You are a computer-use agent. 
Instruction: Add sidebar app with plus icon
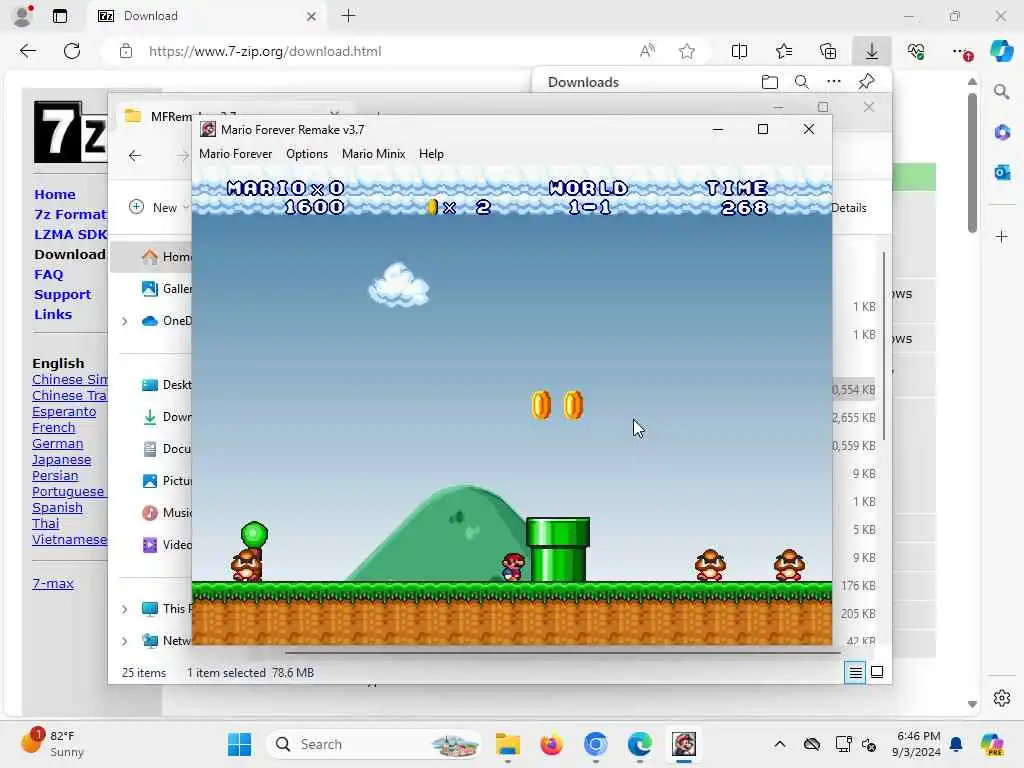1002,236
